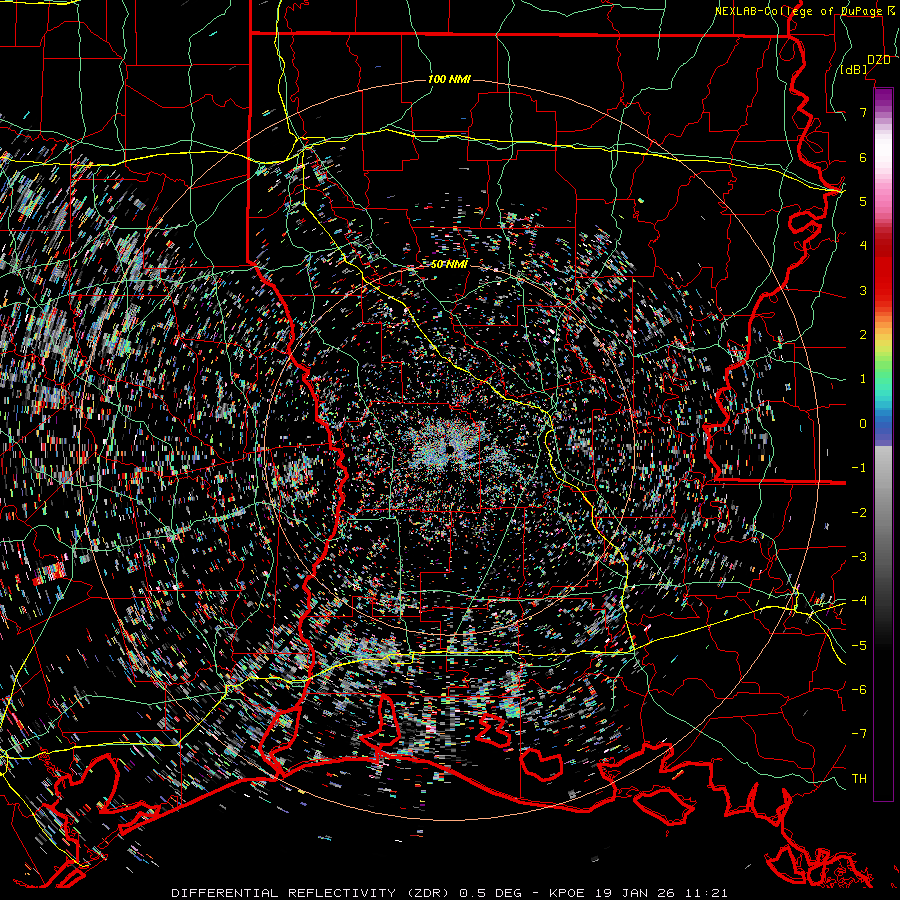Click the -6 dB value on color scale
The width and height of the screenshot is (900, 900).
pyautogui.click(x=859, y=690)
